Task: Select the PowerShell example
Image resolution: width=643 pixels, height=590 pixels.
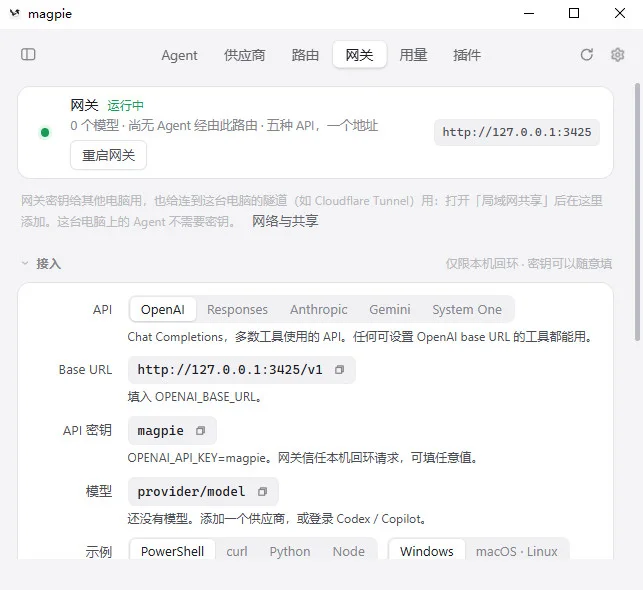Action: (172, 551)
